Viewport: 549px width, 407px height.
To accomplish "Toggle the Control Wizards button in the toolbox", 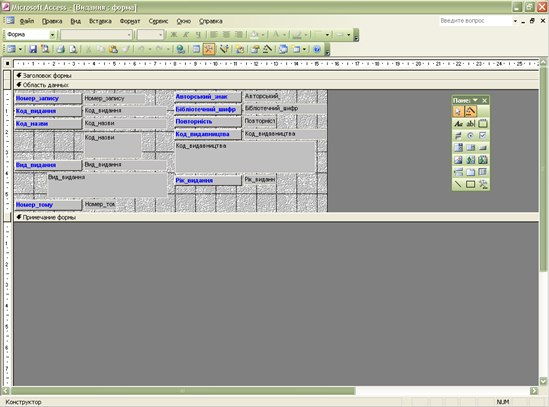I will [470, 111].
